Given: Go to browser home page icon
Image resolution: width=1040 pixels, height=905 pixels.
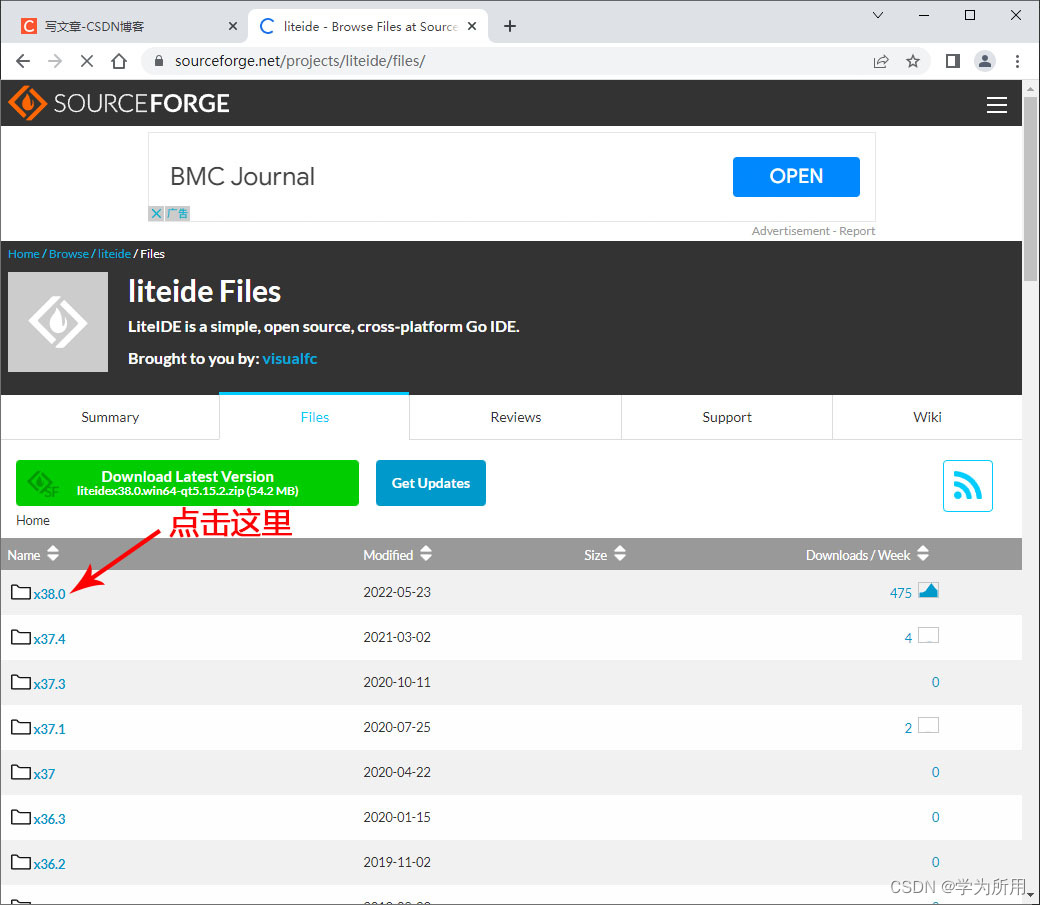Looking at the screenshot, I should point(119,61).
